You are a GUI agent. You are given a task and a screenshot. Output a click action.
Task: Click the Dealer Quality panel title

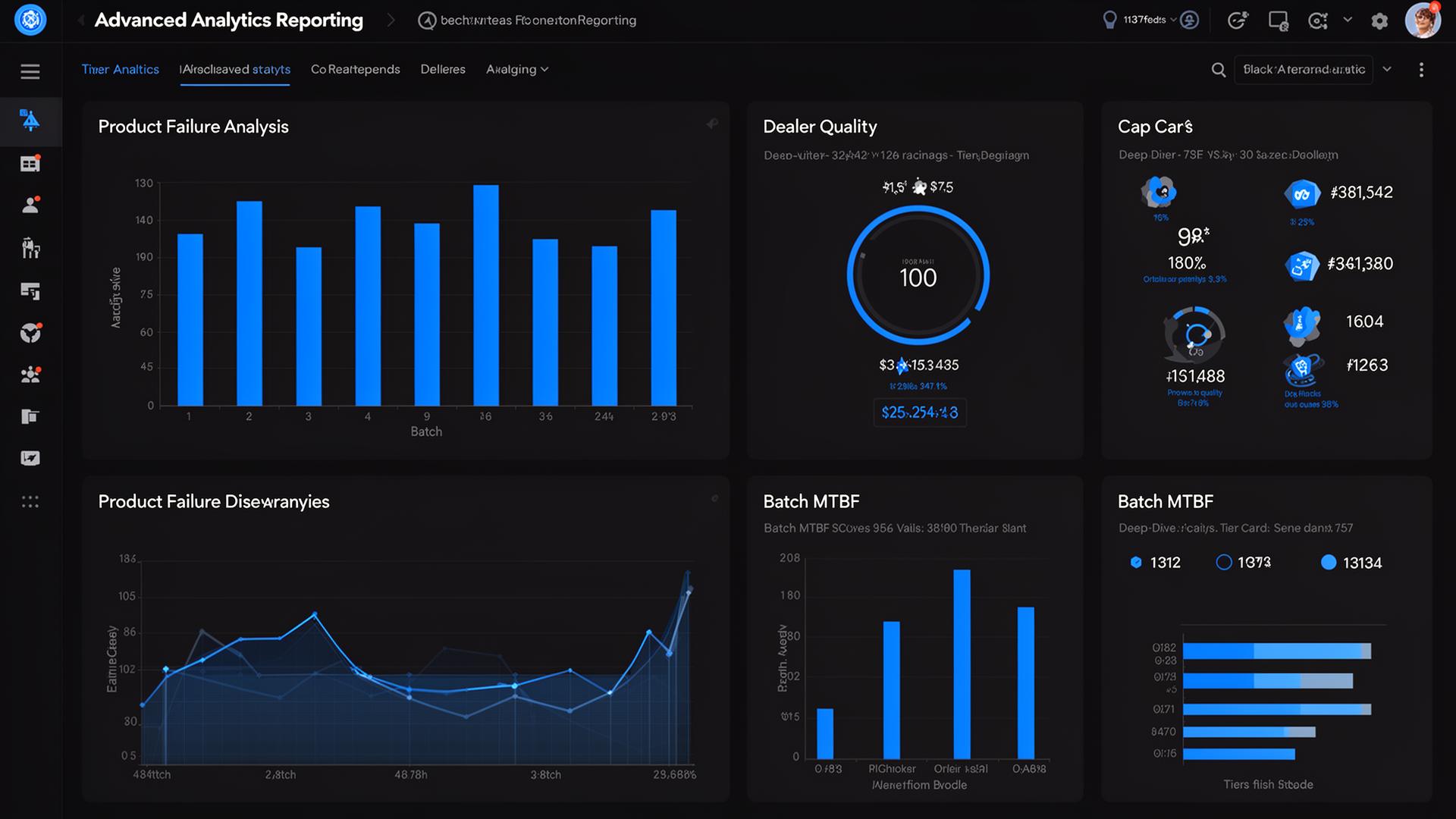820,127
